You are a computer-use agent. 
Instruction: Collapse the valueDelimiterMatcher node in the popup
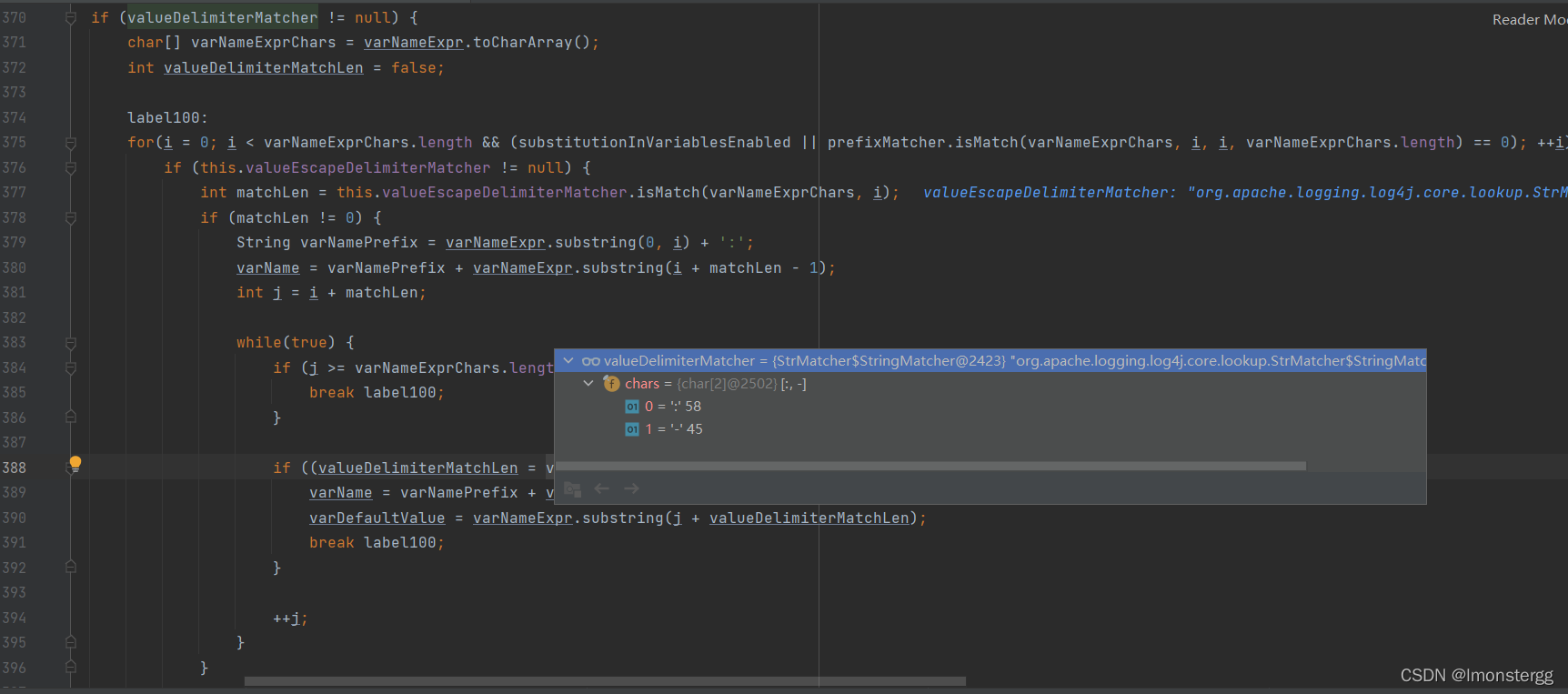(568, 361)
